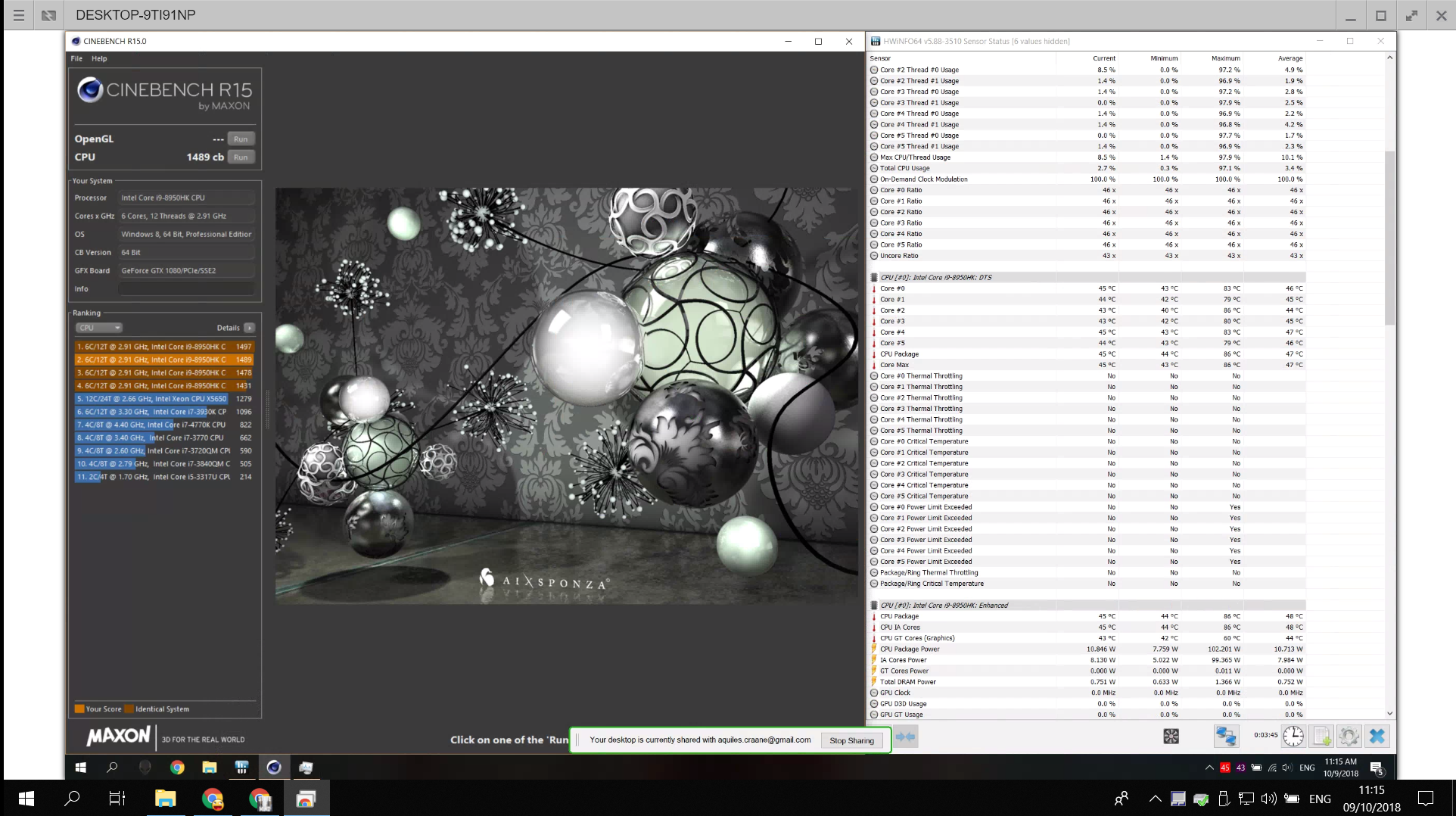Select the CPU Package Power sensor row
1456x816 pixels.
coord(1087,649)
